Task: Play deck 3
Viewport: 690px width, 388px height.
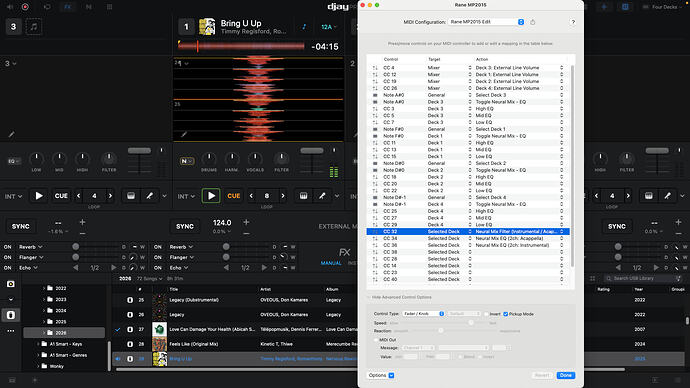Action: coord(39,196)
